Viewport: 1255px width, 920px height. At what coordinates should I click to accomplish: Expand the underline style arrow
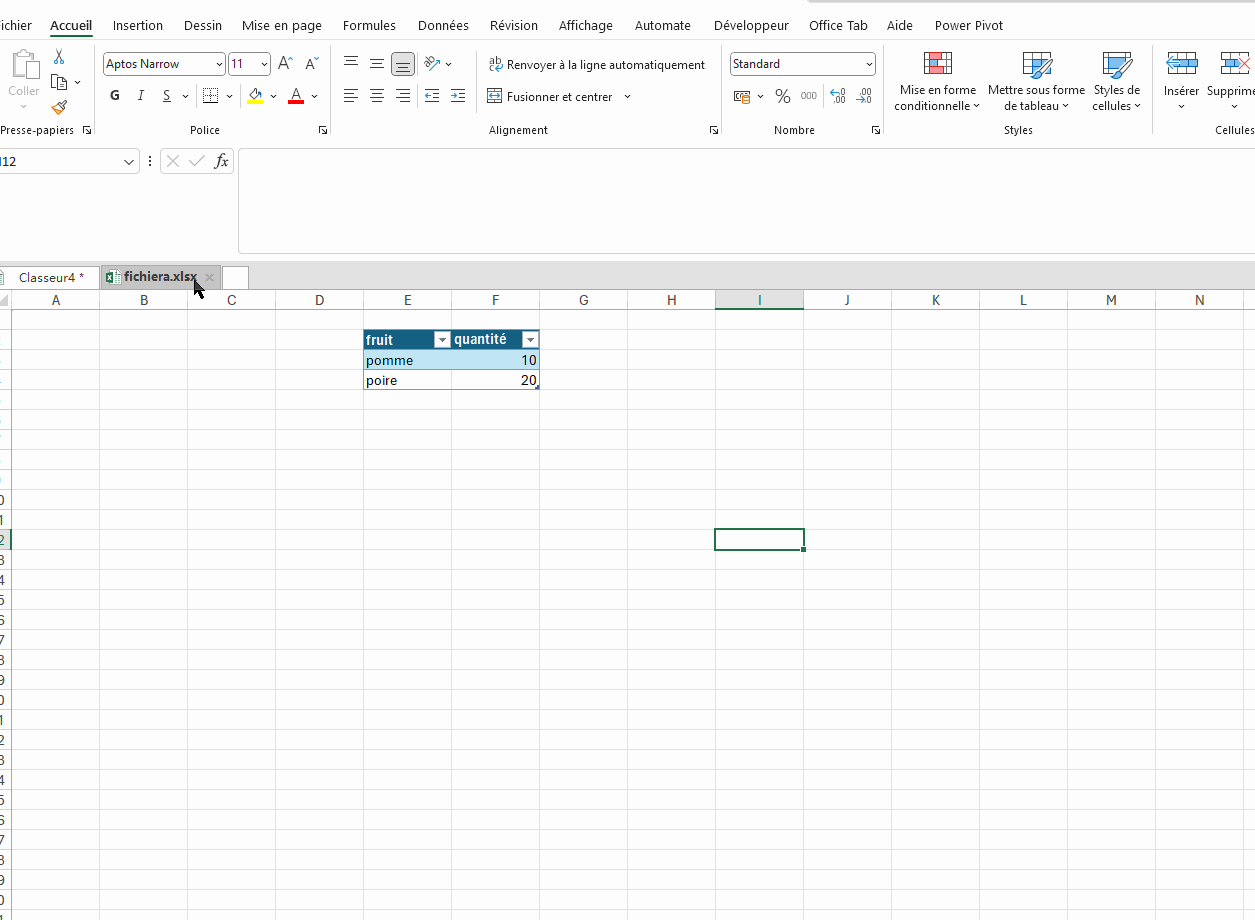[186, 96]
